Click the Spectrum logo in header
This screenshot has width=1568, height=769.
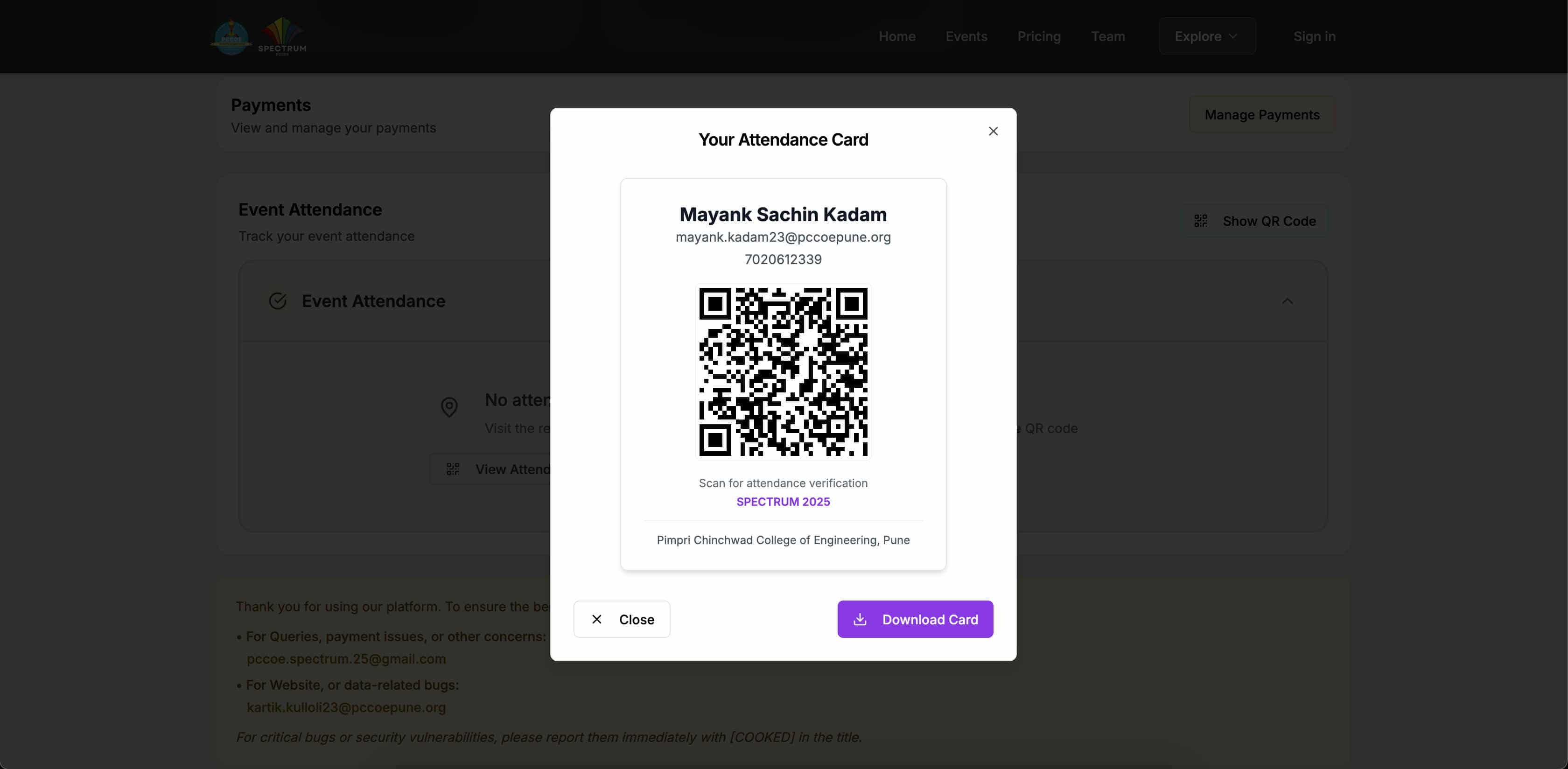coord(282,36)
